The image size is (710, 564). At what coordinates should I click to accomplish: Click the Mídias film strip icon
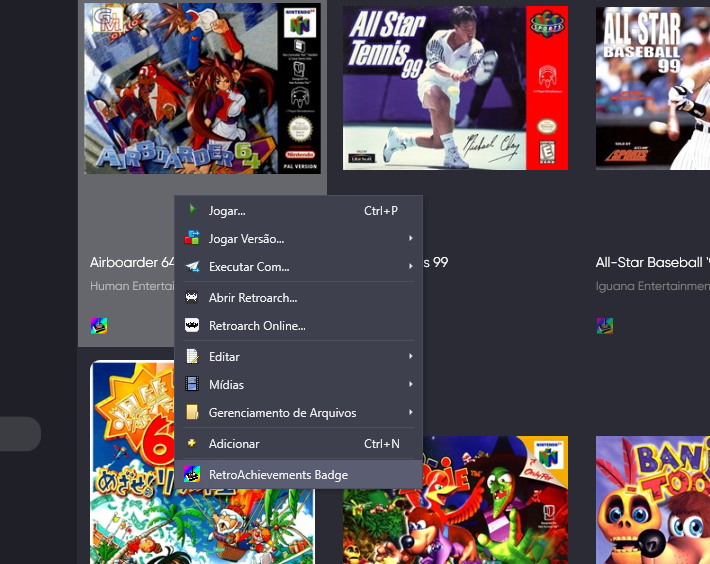[x=192, y=384]
